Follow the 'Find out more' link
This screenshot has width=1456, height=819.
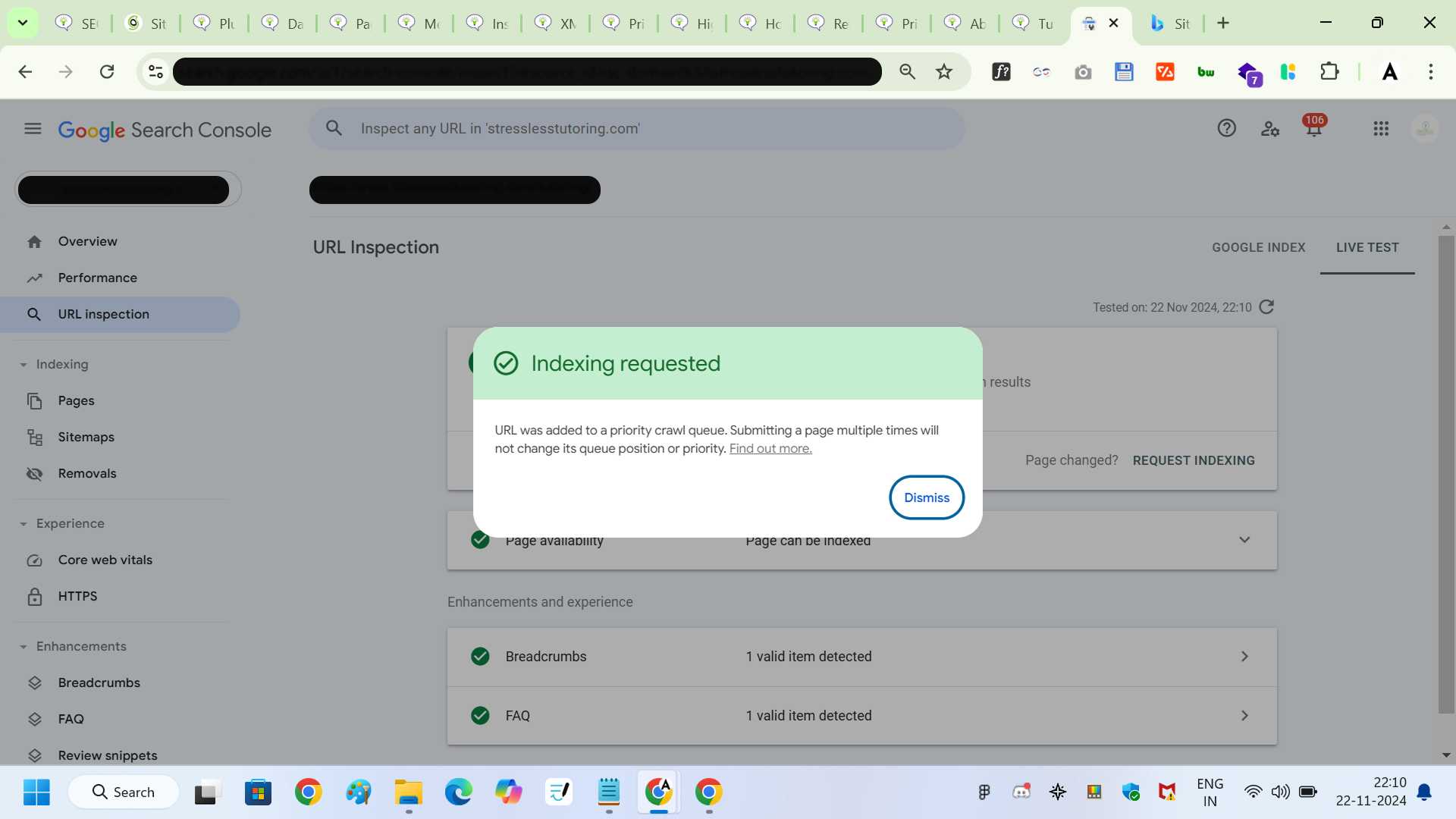[770, 449]
